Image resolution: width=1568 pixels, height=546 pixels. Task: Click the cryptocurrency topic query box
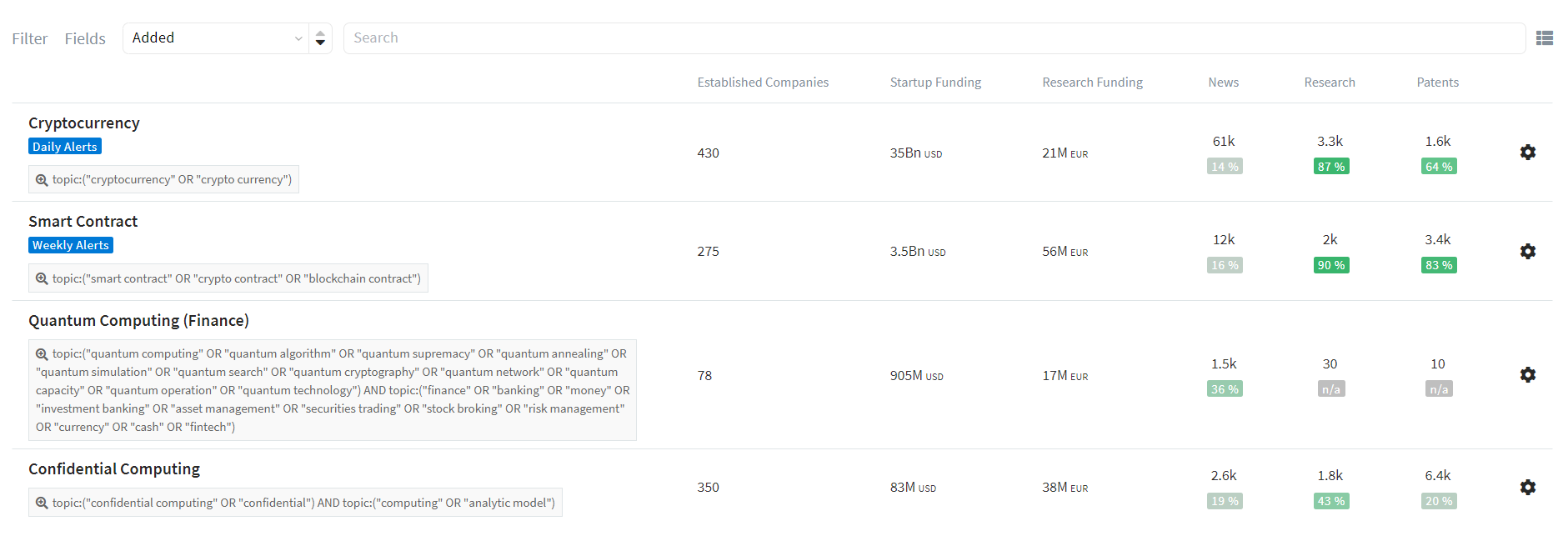coord(163,180)
